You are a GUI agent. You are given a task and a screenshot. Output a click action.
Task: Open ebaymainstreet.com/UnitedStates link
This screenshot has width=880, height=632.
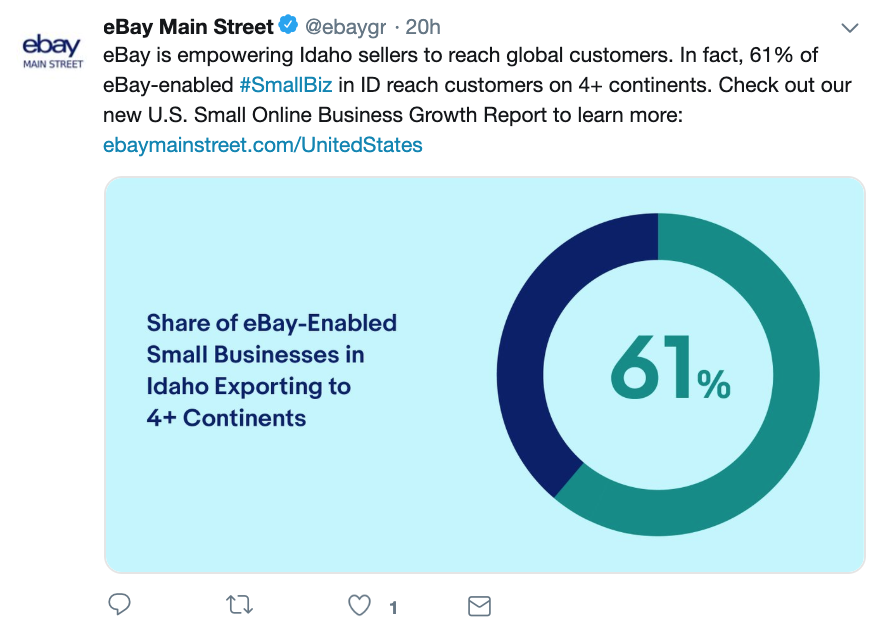pos(263,145)
